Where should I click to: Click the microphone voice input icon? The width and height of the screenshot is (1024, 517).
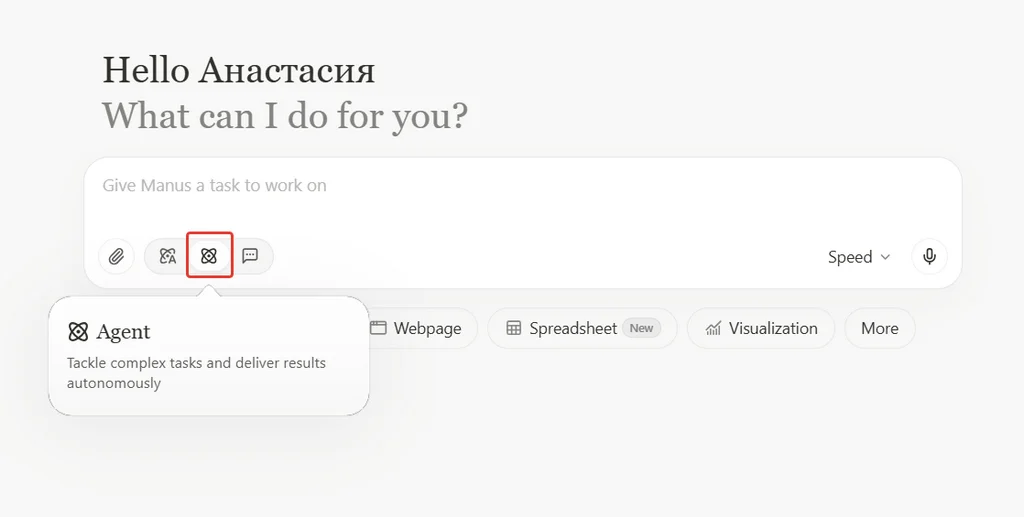coord(929,256)
